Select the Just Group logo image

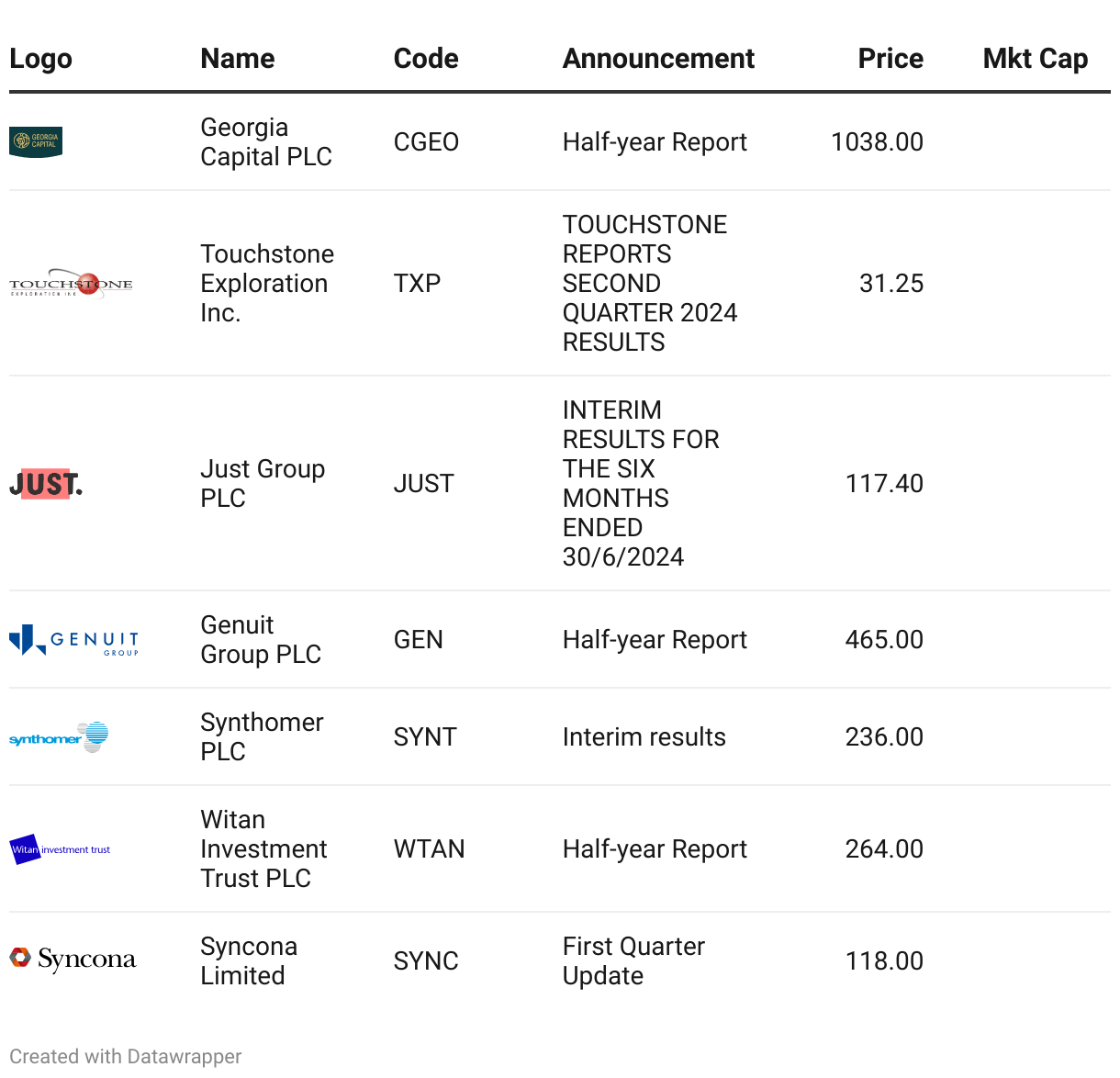46,484
